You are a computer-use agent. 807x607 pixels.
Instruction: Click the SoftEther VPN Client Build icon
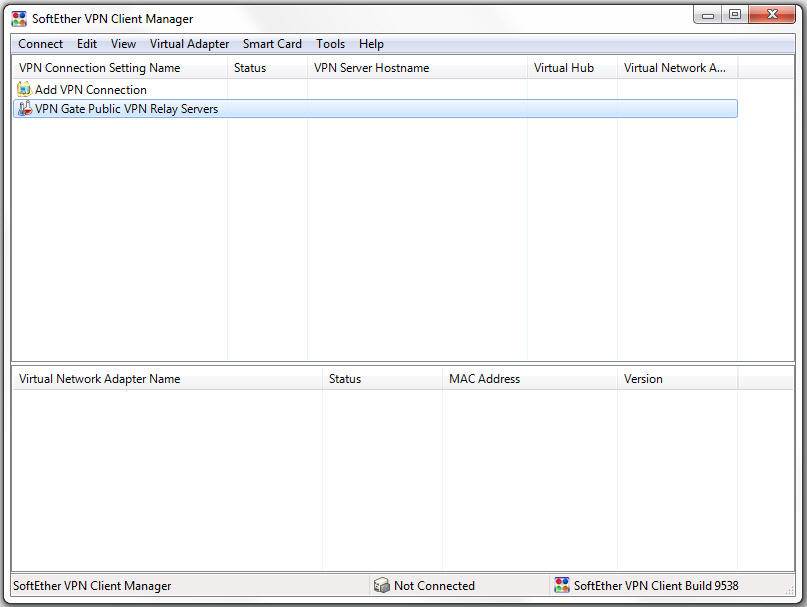point(562,585)
